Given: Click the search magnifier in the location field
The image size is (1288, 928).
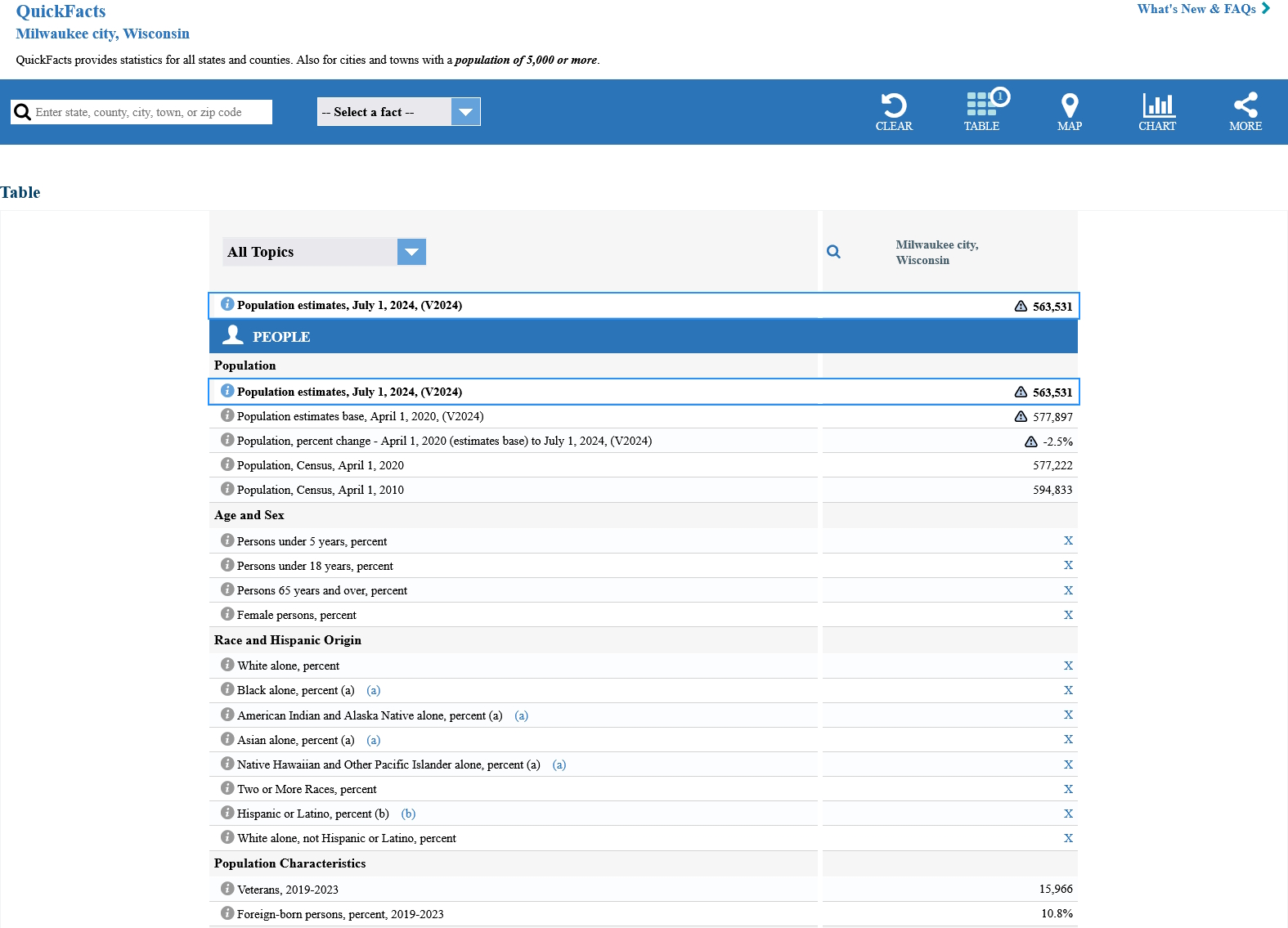Looking at the screenshot, I should click(x=23, y=112).
